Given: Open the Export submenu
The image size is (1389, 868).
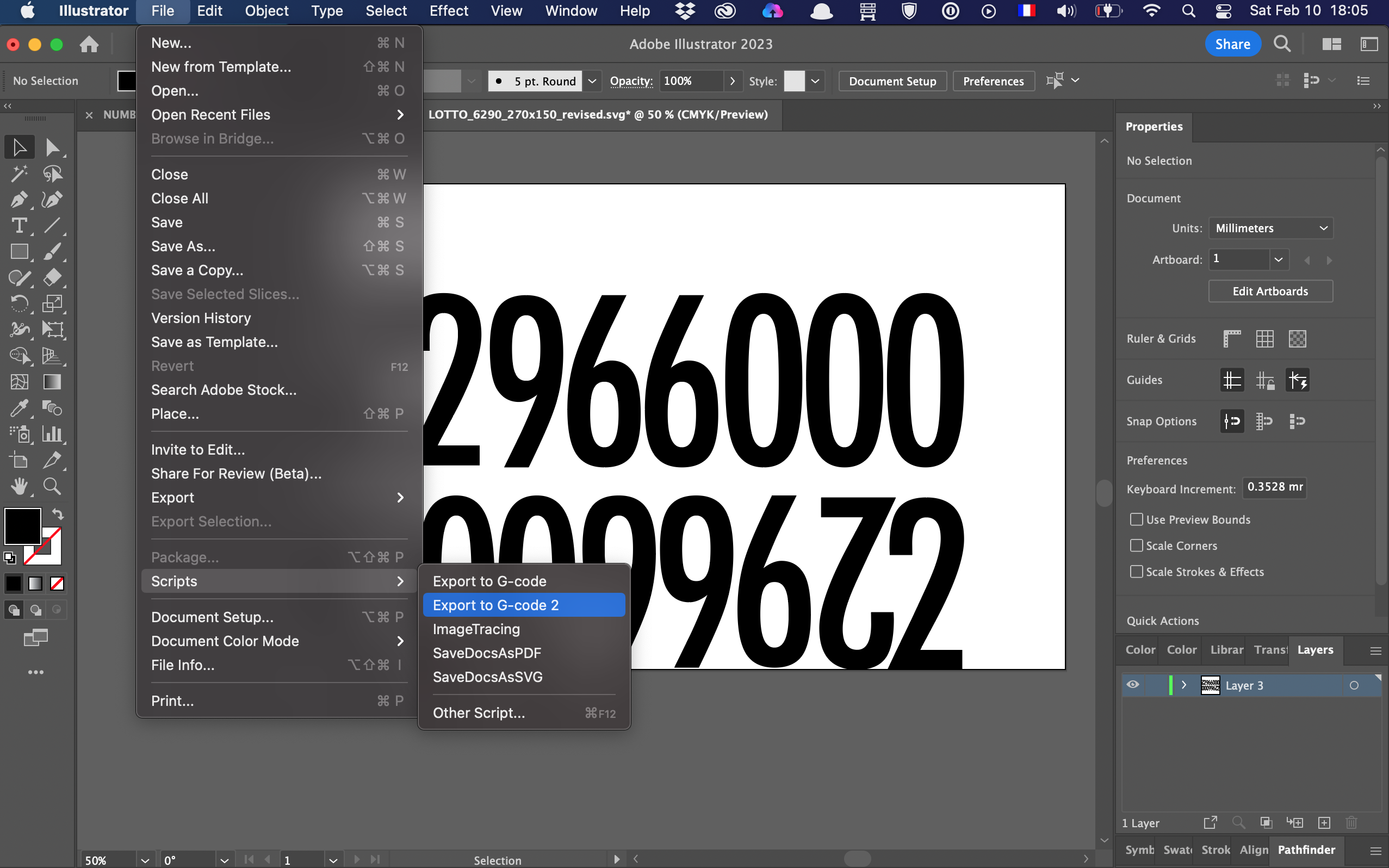Looking at the screenshot, I should click(279, 497).
